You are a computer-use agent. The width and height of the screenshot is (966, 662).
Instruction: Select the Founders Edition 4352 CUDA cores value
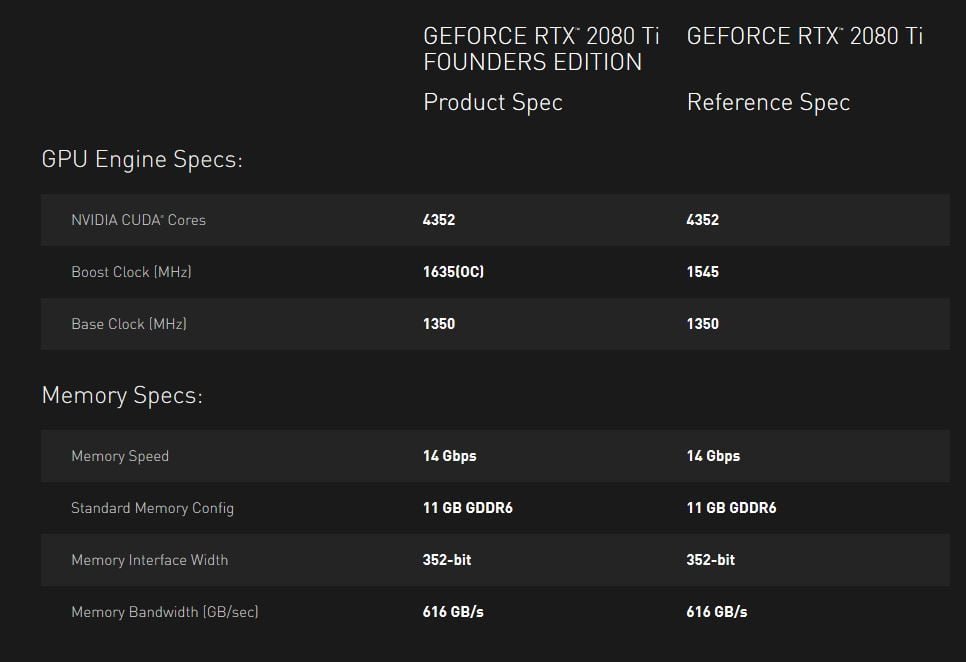439,220
